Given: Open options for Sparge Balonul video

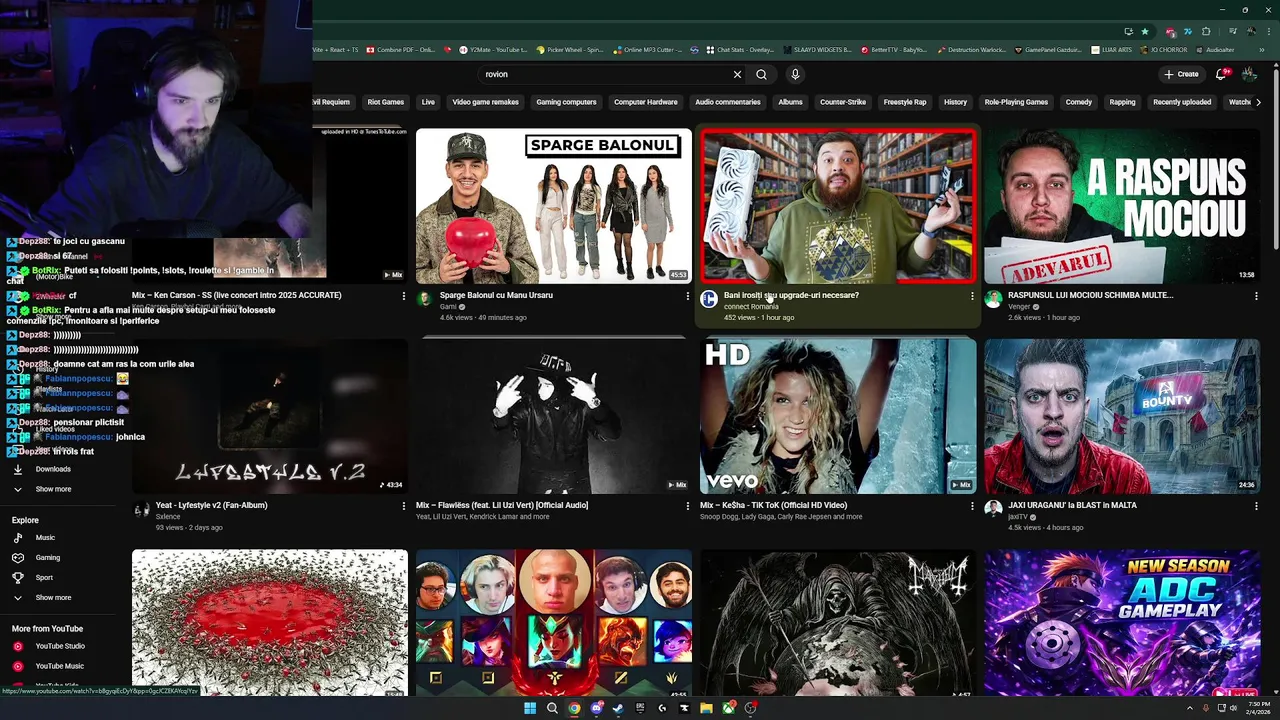Looking at the screenshot, I should (687, 296).
